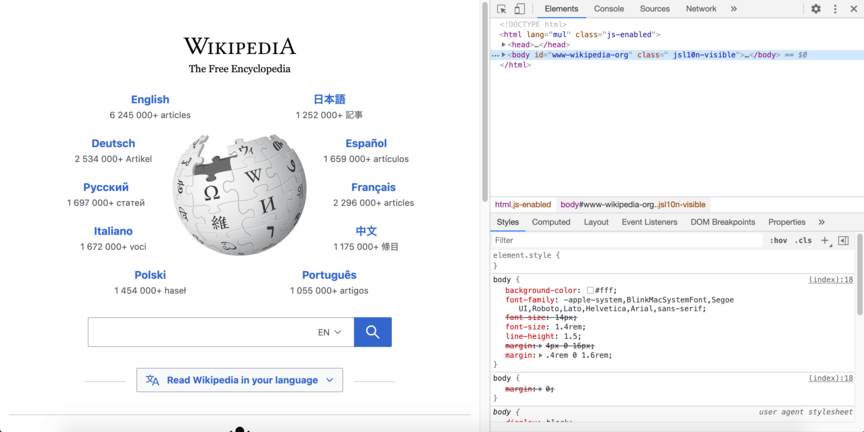The width and height of the screenshot is (864, 432).
Task: Focus the Styles Filter input field
Action: tap(625, 240)
